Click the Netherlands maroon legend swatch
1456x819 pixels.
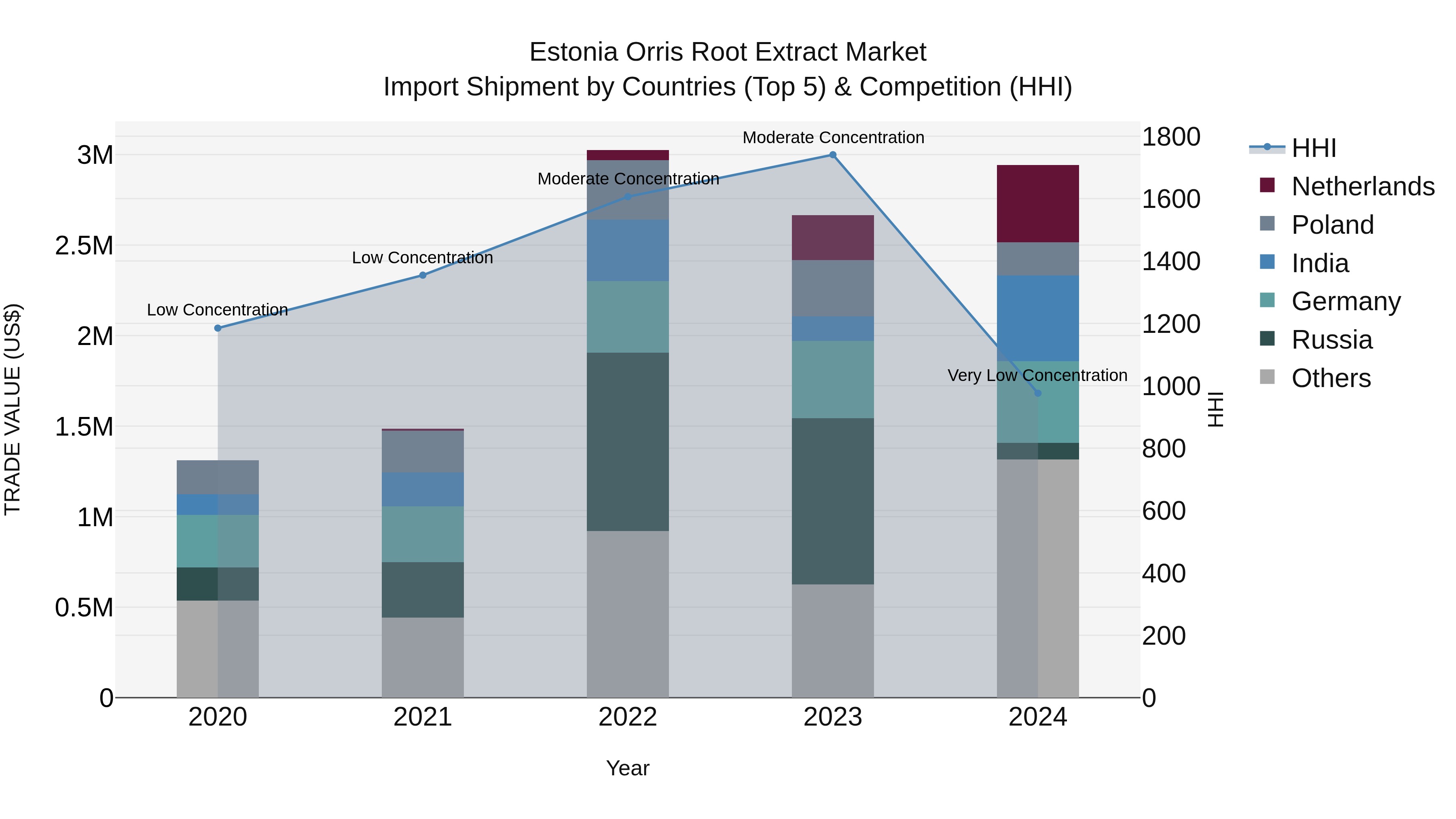(1268, 185)
